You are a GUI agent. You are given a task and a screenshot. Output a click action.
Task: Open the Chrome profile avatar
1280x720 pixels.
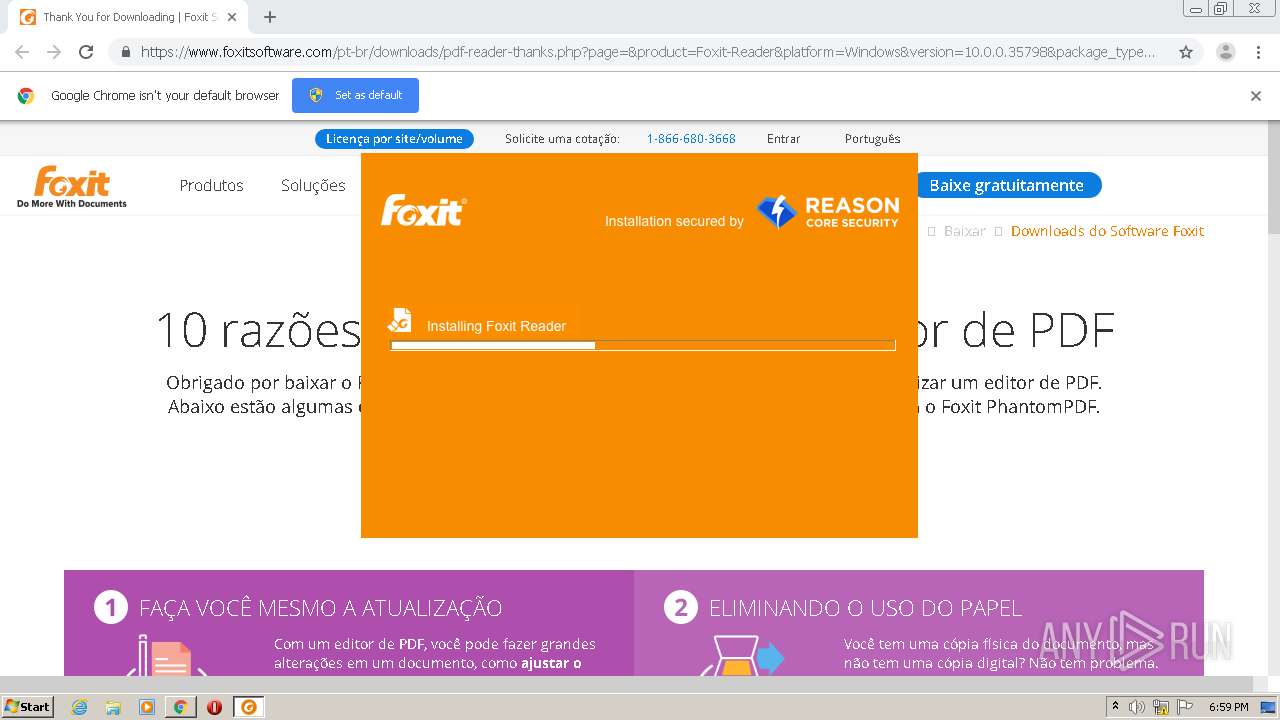click(x=1226, y=52)
